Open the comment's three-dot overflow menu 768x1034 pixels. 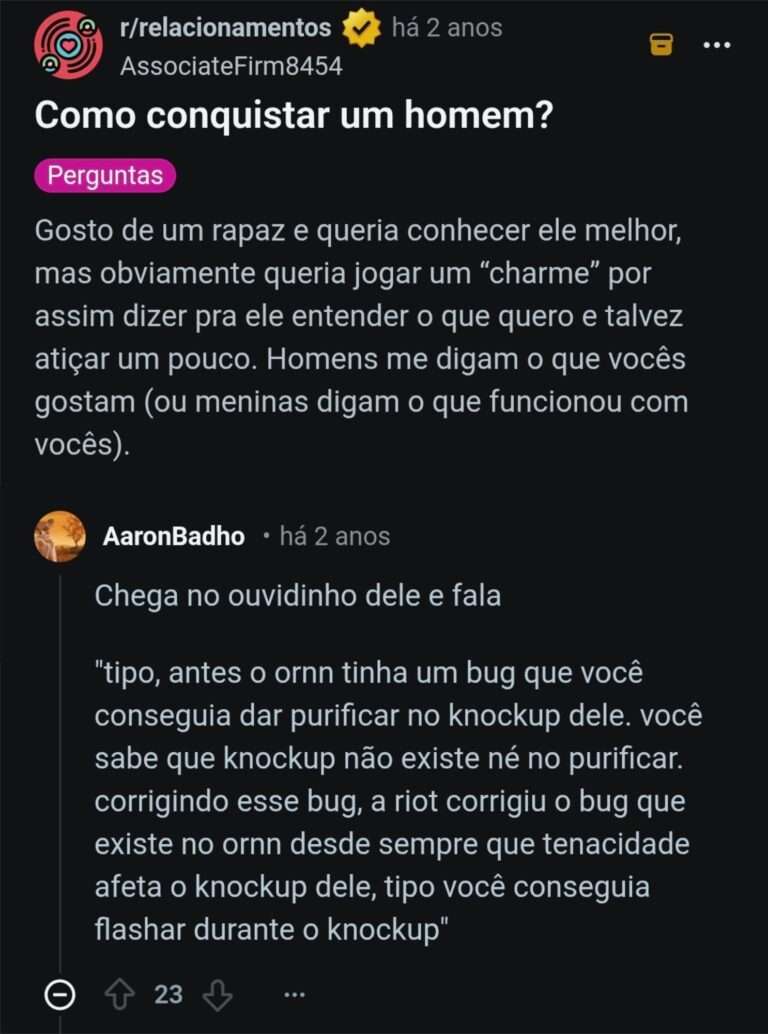294,994
